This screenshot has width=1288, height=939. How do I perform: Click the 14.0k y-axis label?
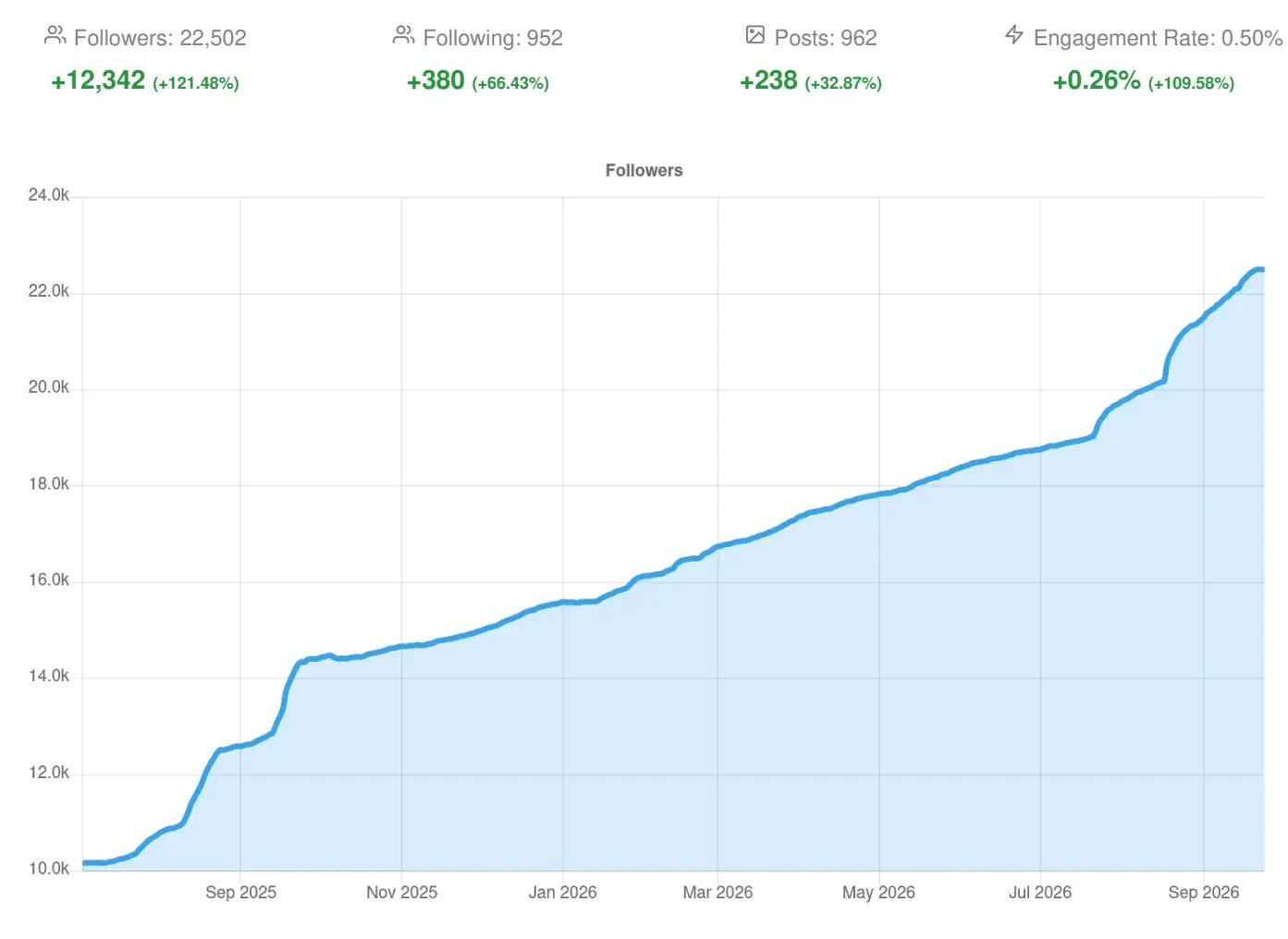coord(49,677)
